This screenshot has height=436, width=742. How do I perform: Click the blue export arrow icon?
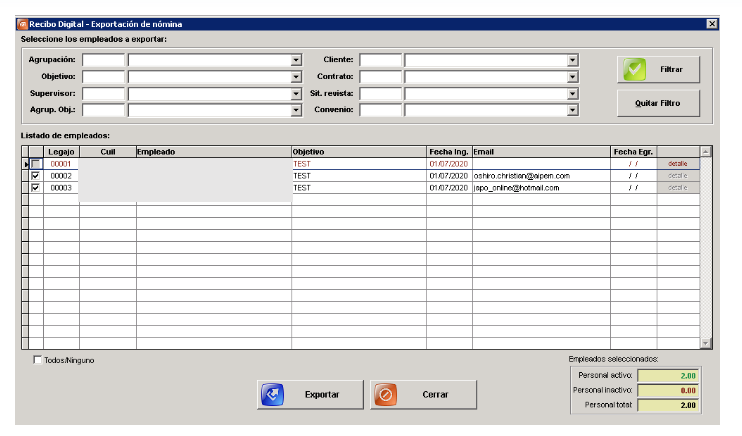pyautogui.click(x=273, y=394)
